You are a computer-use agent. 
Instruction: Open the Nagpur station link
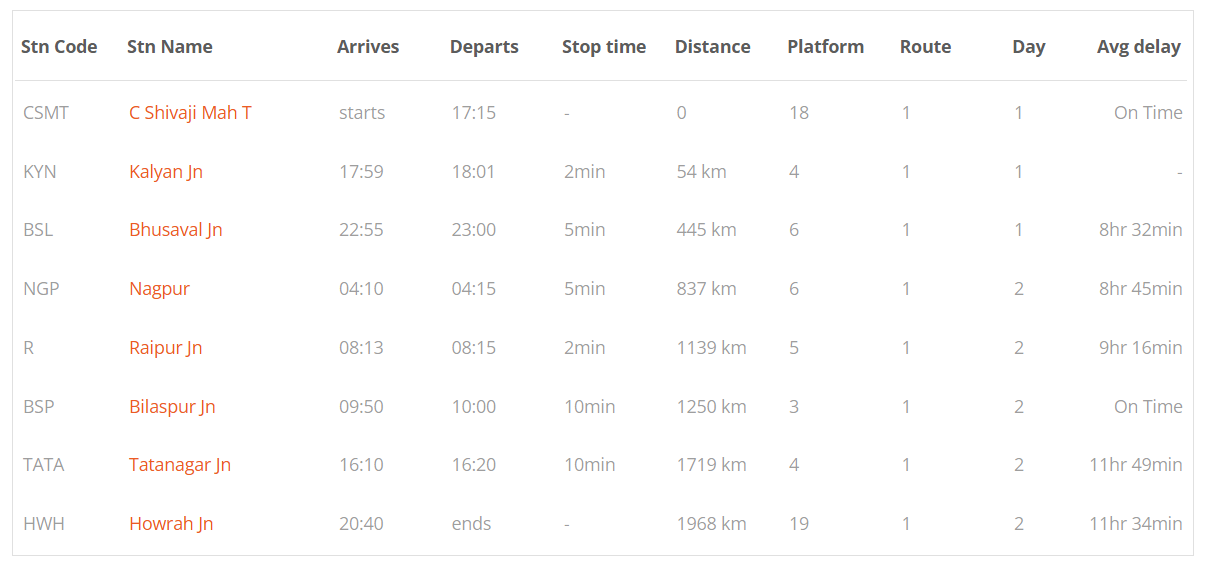coord(159,289)
